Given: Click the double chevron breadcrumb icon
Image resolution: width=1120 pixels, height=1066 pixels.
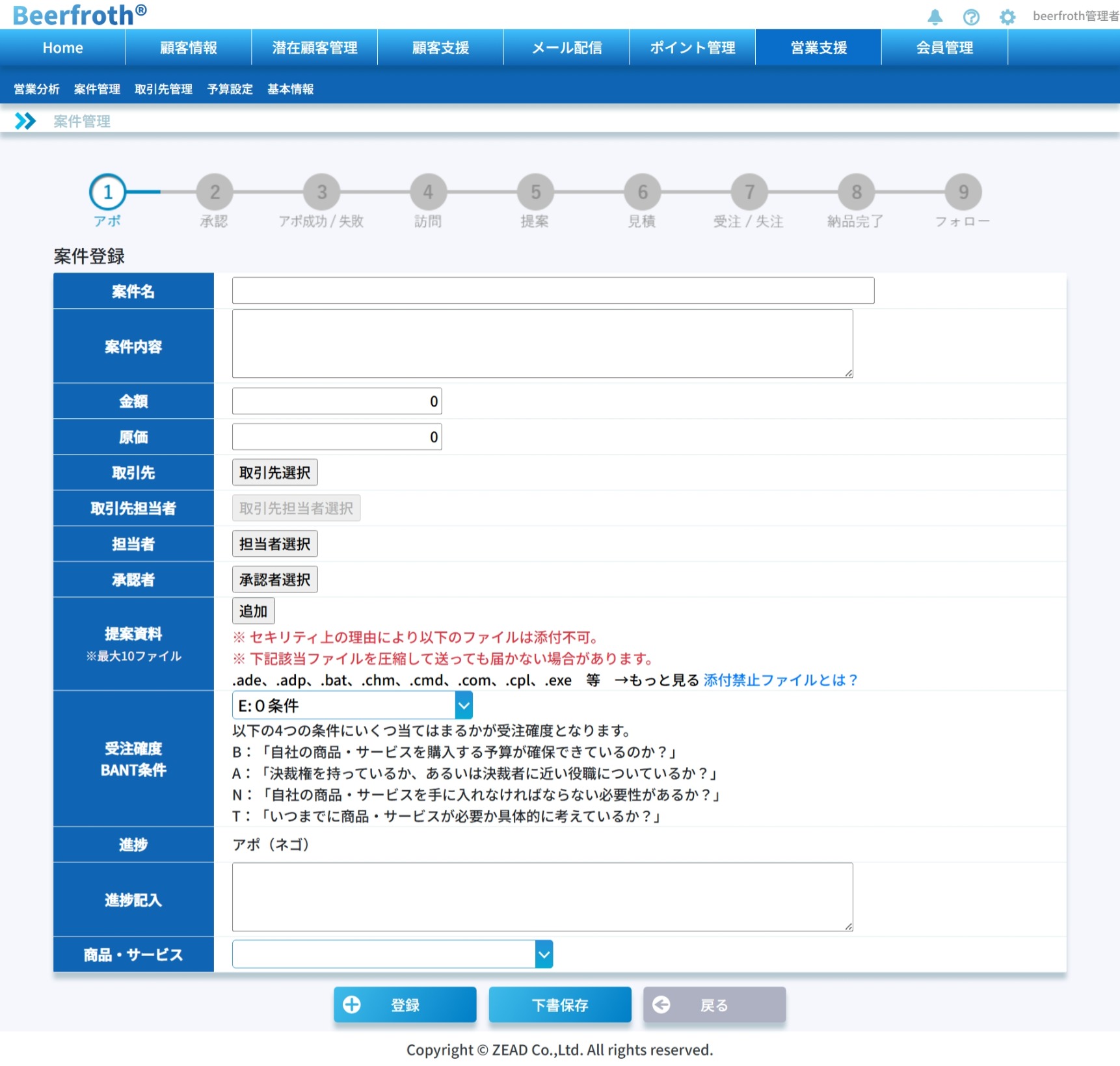Looking at the screenshot, I should (25, 121).
